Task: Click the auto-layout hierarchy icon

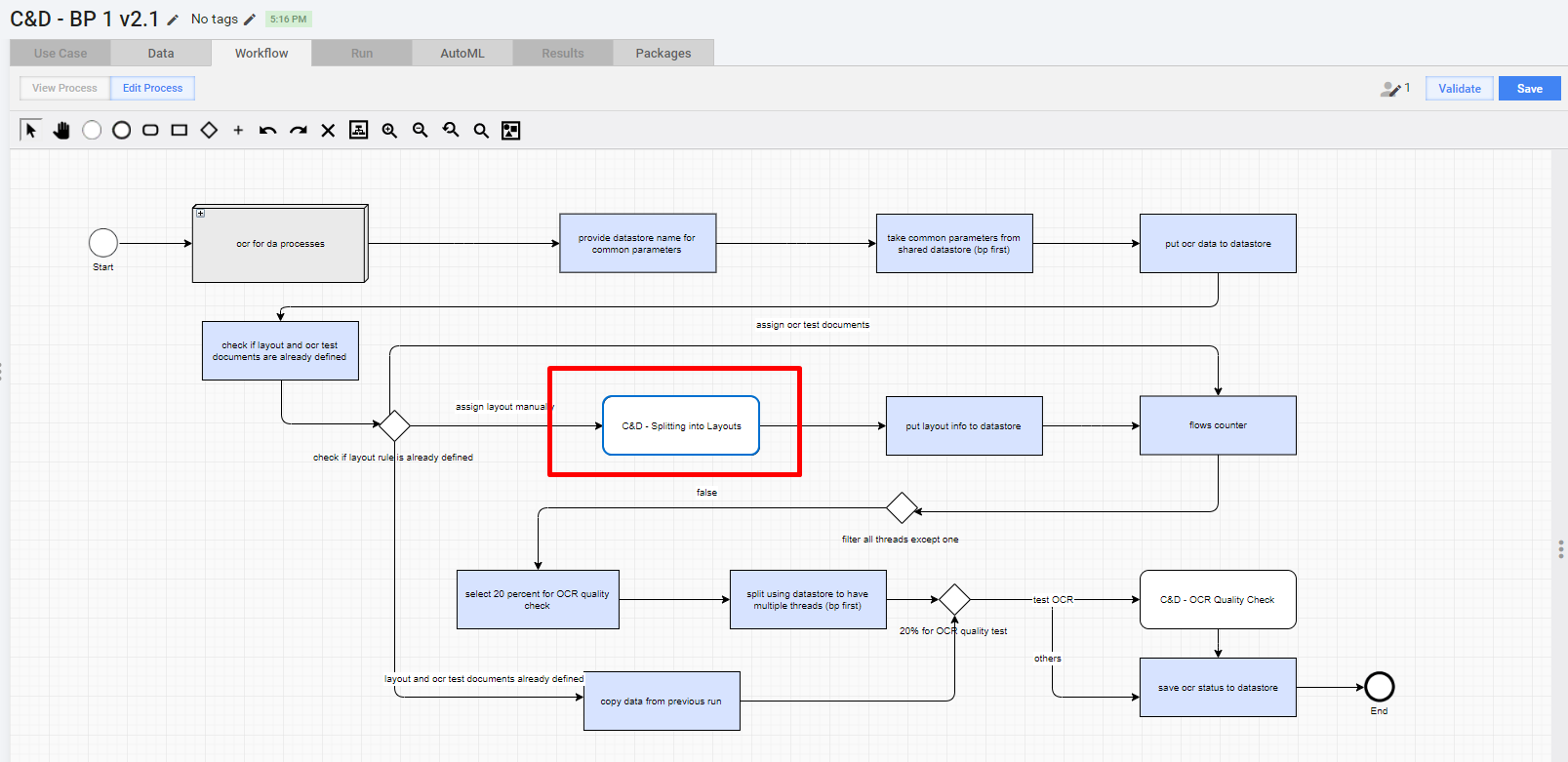Action: click(359, 130)
